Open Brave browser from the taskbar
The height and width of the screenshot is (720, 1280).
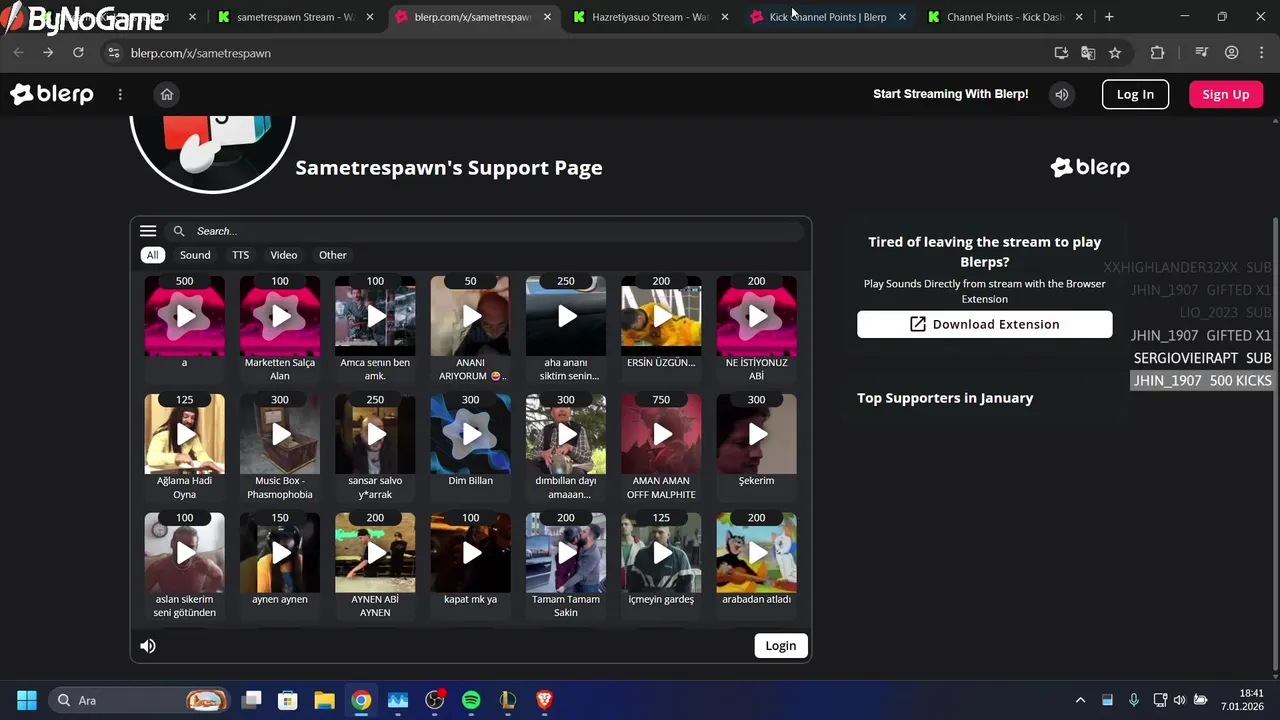pos(544,700)
